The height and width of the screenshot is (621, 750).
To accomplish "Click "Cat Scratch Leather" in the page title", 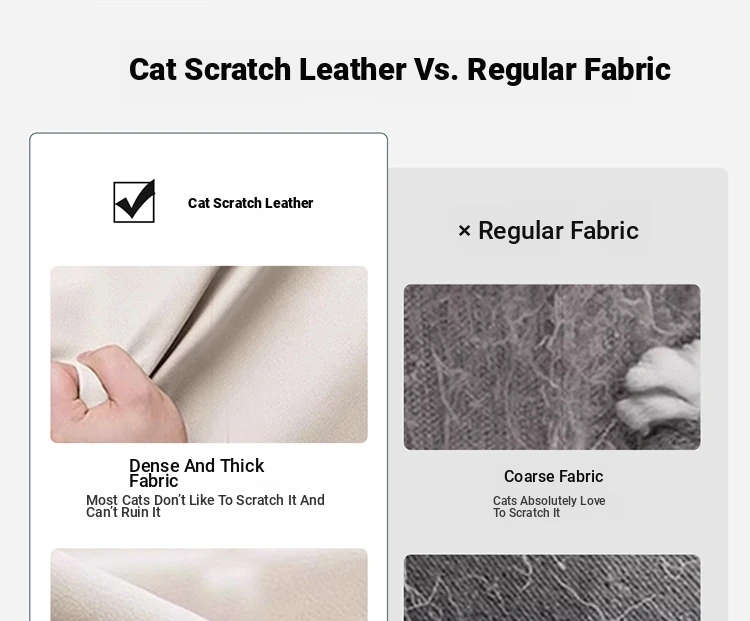I will coord(268,69).
